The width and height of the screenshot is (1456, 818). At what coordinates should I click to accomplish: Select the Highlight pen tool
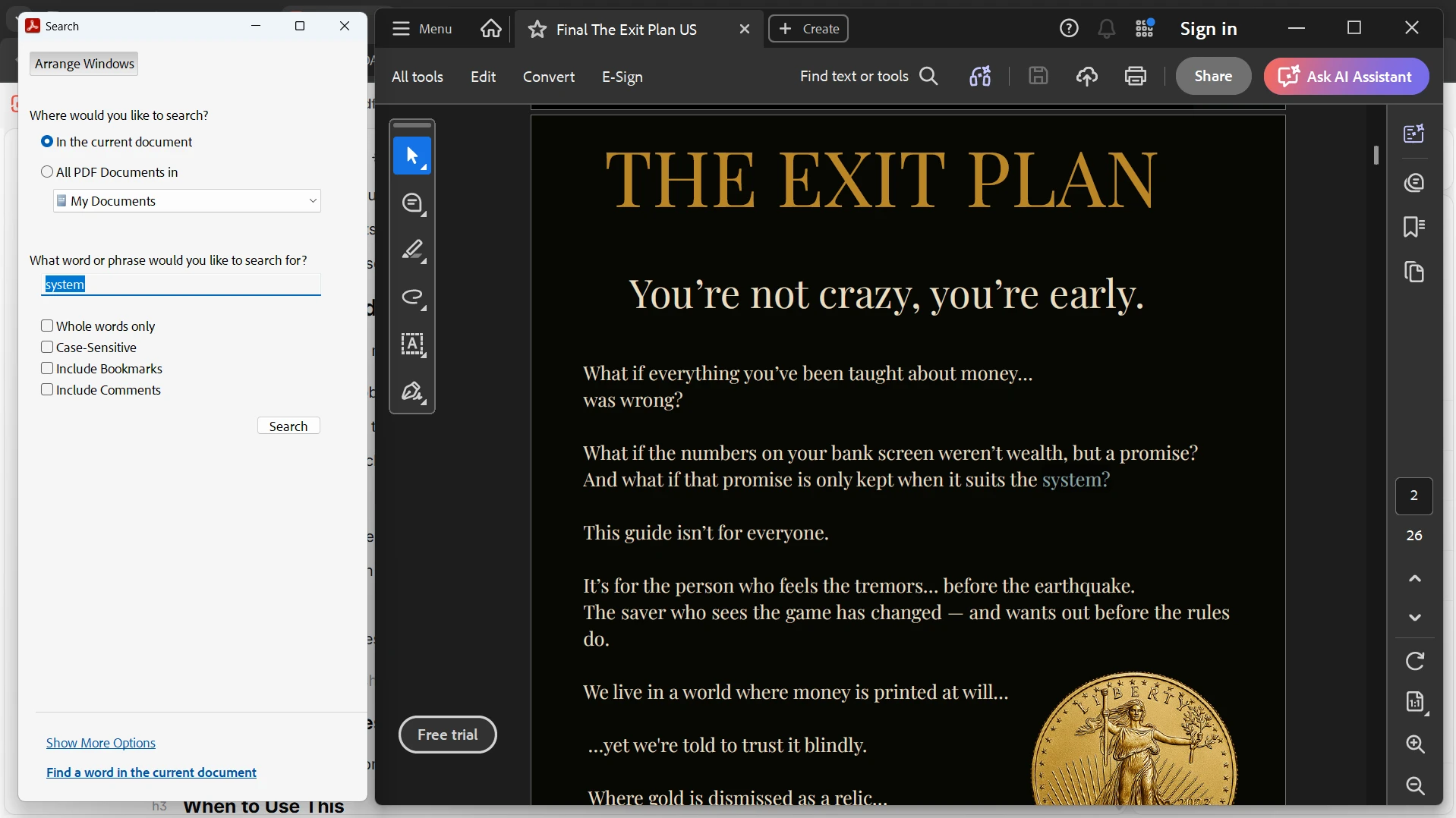[412, 250]
